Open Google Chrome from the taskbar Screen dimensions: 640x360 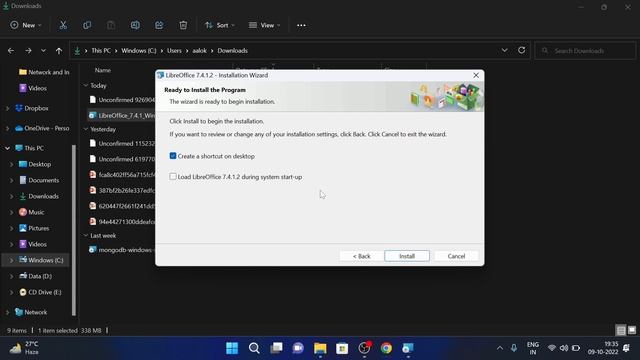click(386, 348)
